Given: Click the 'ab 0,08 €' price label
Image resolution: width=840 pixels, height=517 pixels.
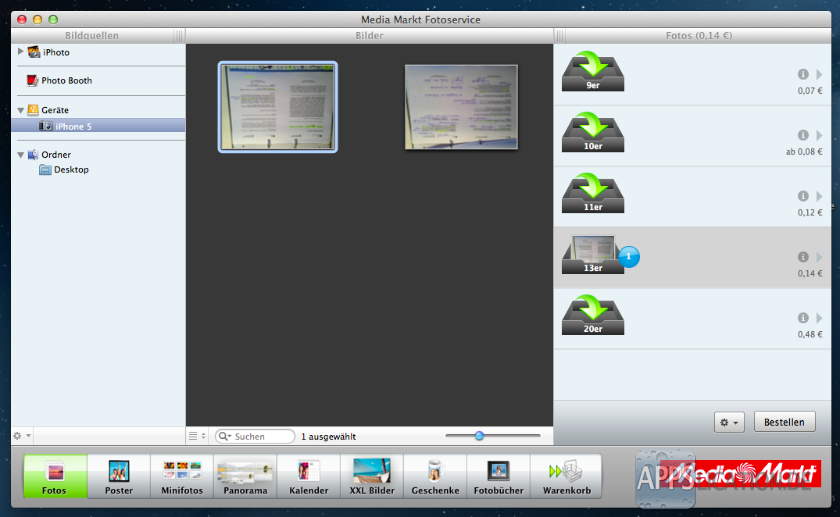Looking at the screenshot, I should click(x=804, y=152).
